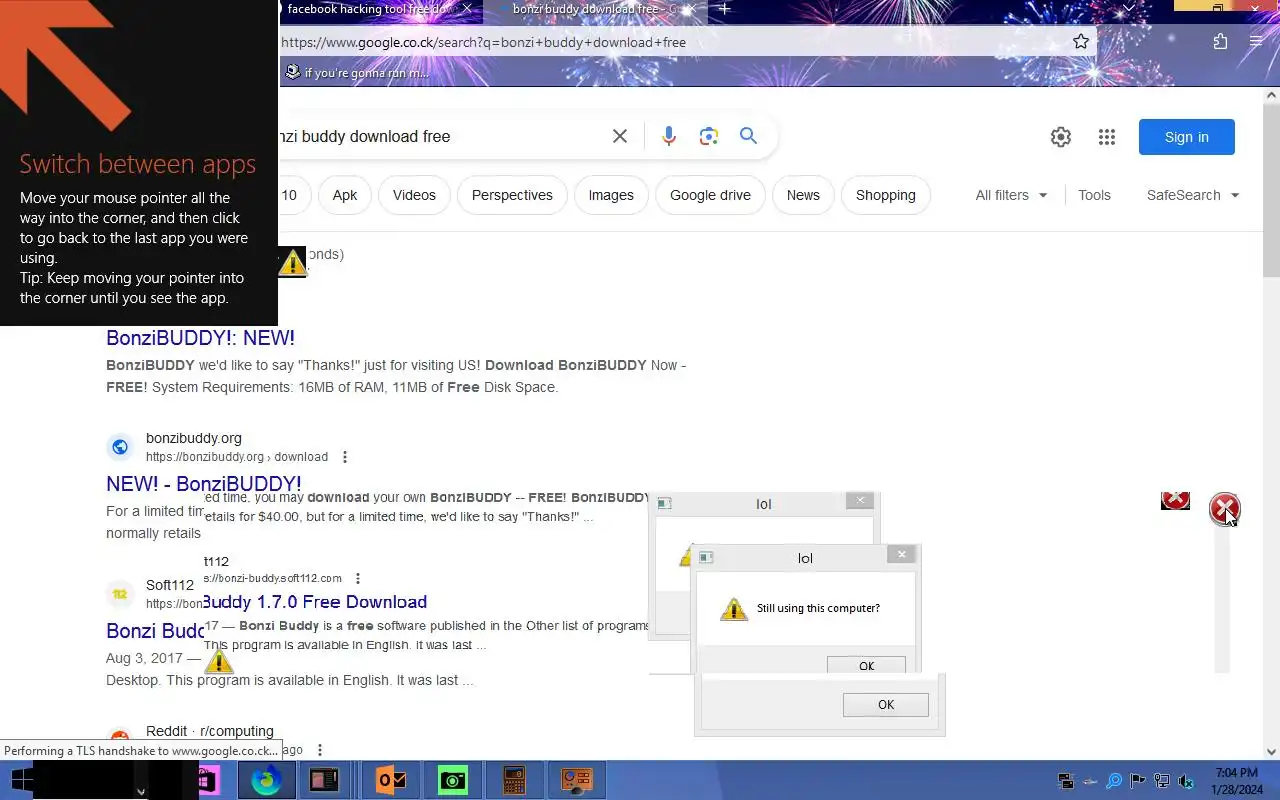Click 'Still using this computer?' message text
Image resolution: width=1280 pixels, height=800 pixels.
coord(818,608)
